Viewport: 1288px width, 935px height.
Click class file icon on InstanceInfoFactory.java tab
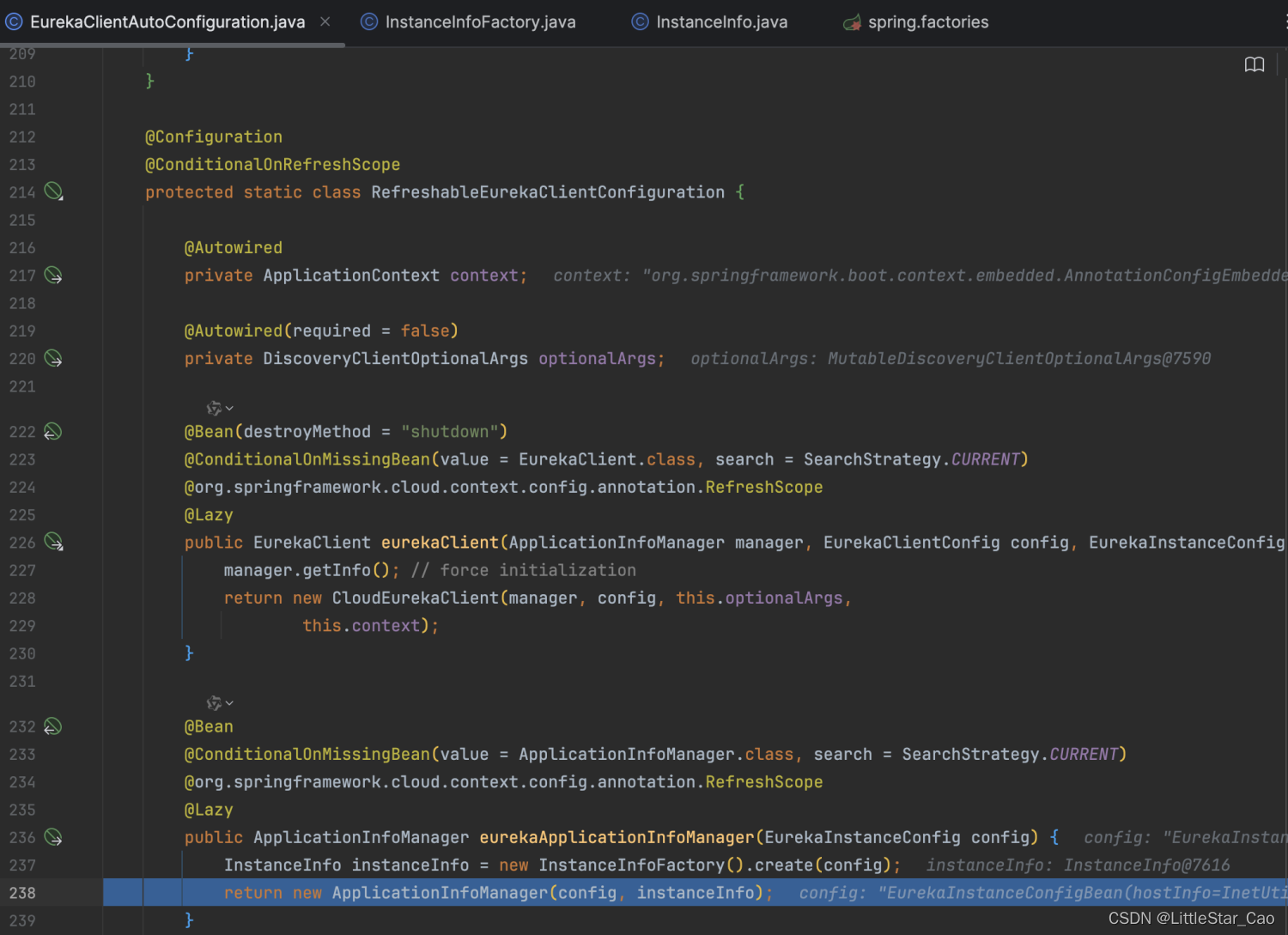(x=369, y=22)
